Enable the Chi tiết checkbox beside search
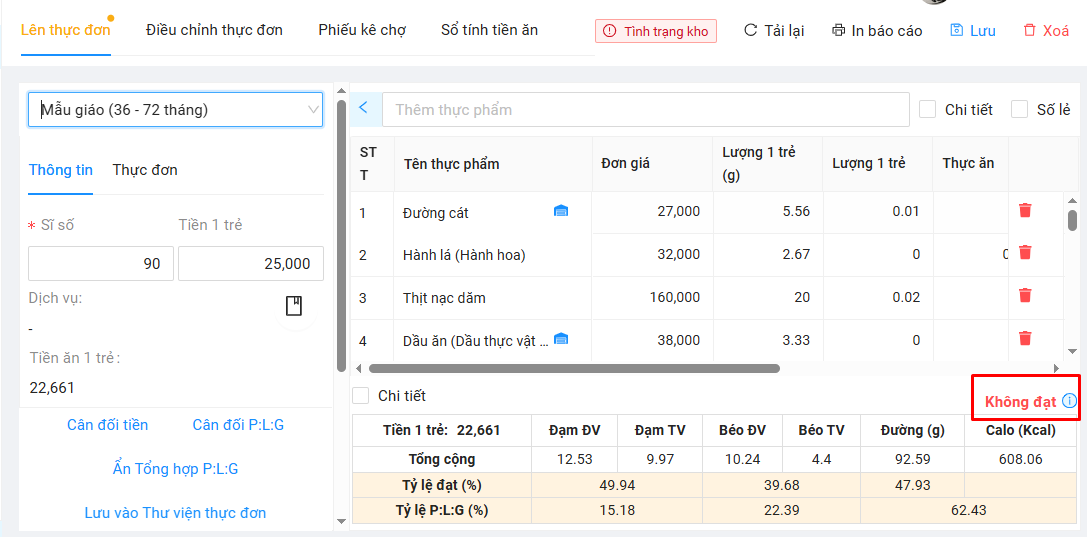Image resolution: width=1087 pixels, height=537 pixels. (x=927, y=109)
